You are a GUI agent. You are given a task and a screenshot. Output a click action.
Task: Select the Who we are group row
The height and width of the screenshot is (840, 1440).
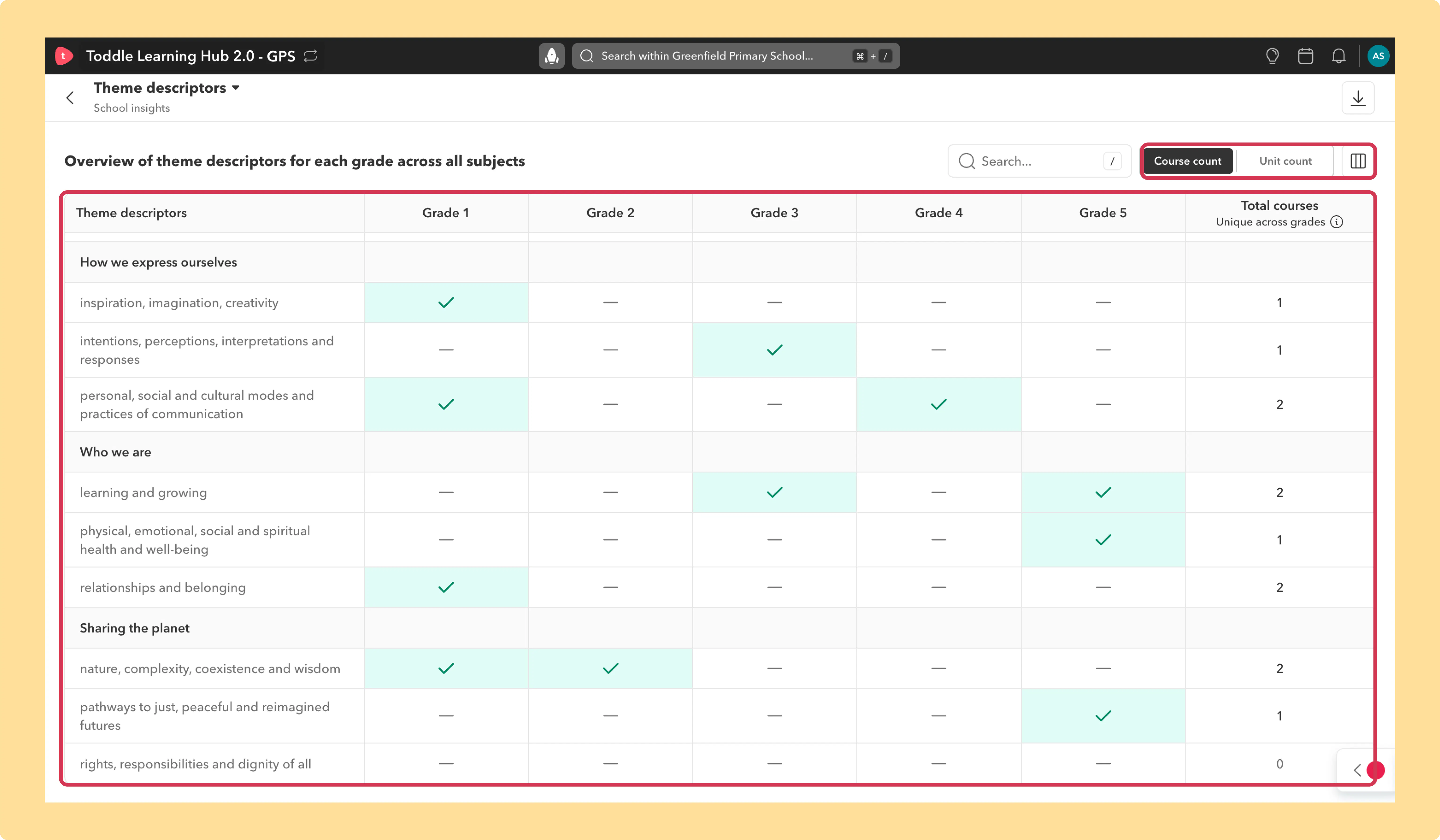719,452
